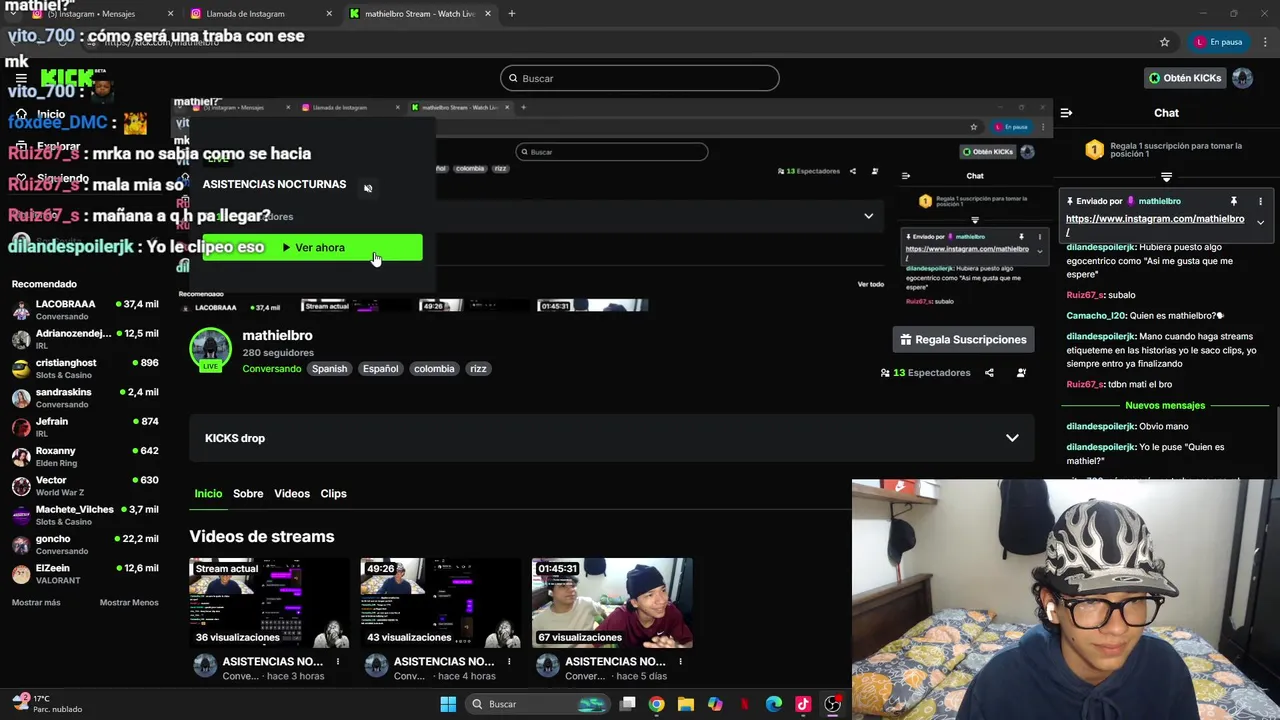This screenshot has width=1280, height=720.
Task: Open TikTok from the taskbar
Action: [802, 704]
